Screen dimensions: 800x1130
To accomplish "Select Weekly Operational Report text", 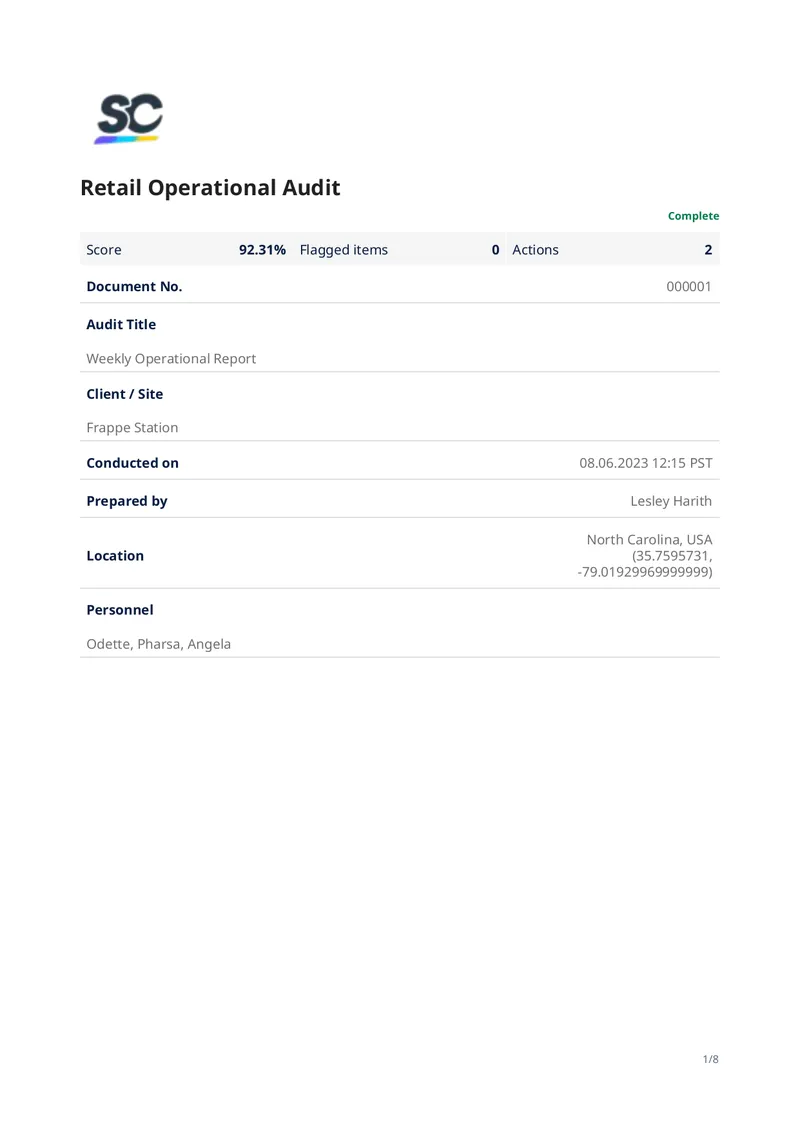I will coord(171,358).
